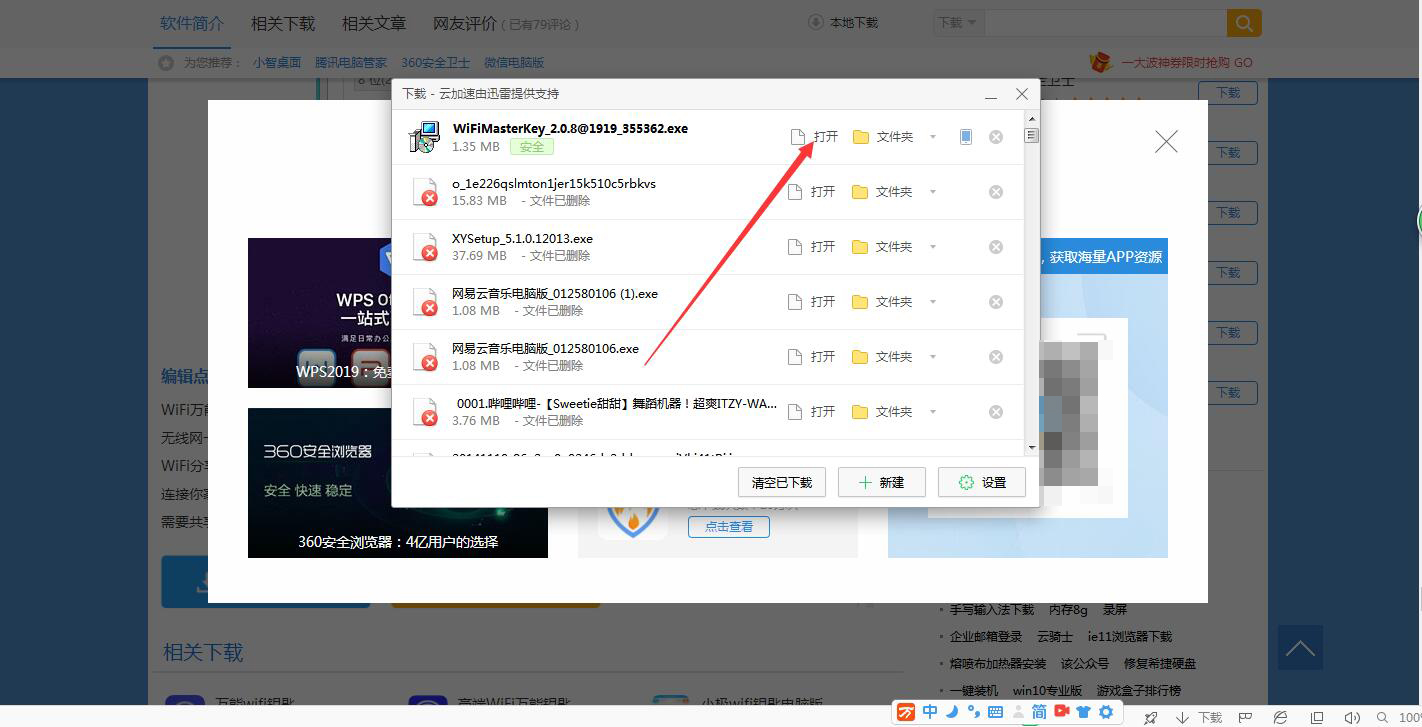Screen dimensions: 1422x727
Task: Open 微信电脑版 recommended link
Action: pos(514,62)
